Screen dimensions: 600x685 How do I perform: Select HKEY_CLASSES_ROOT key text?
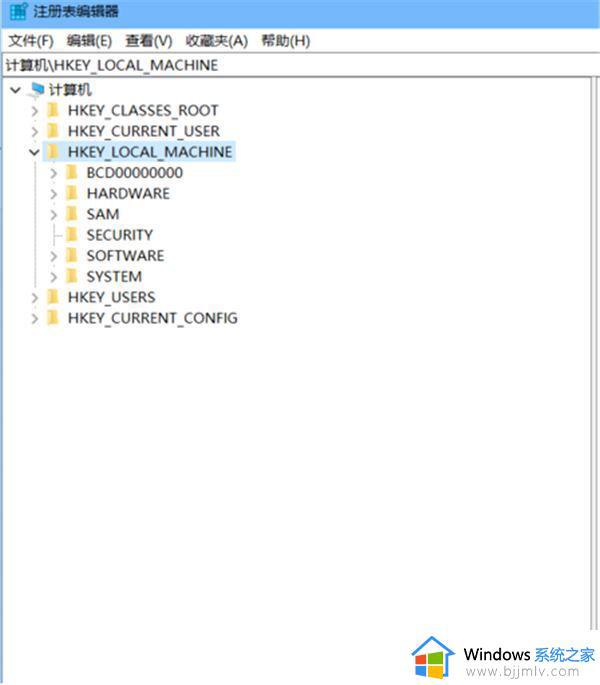pyautogui.click(x=143, y=111)
